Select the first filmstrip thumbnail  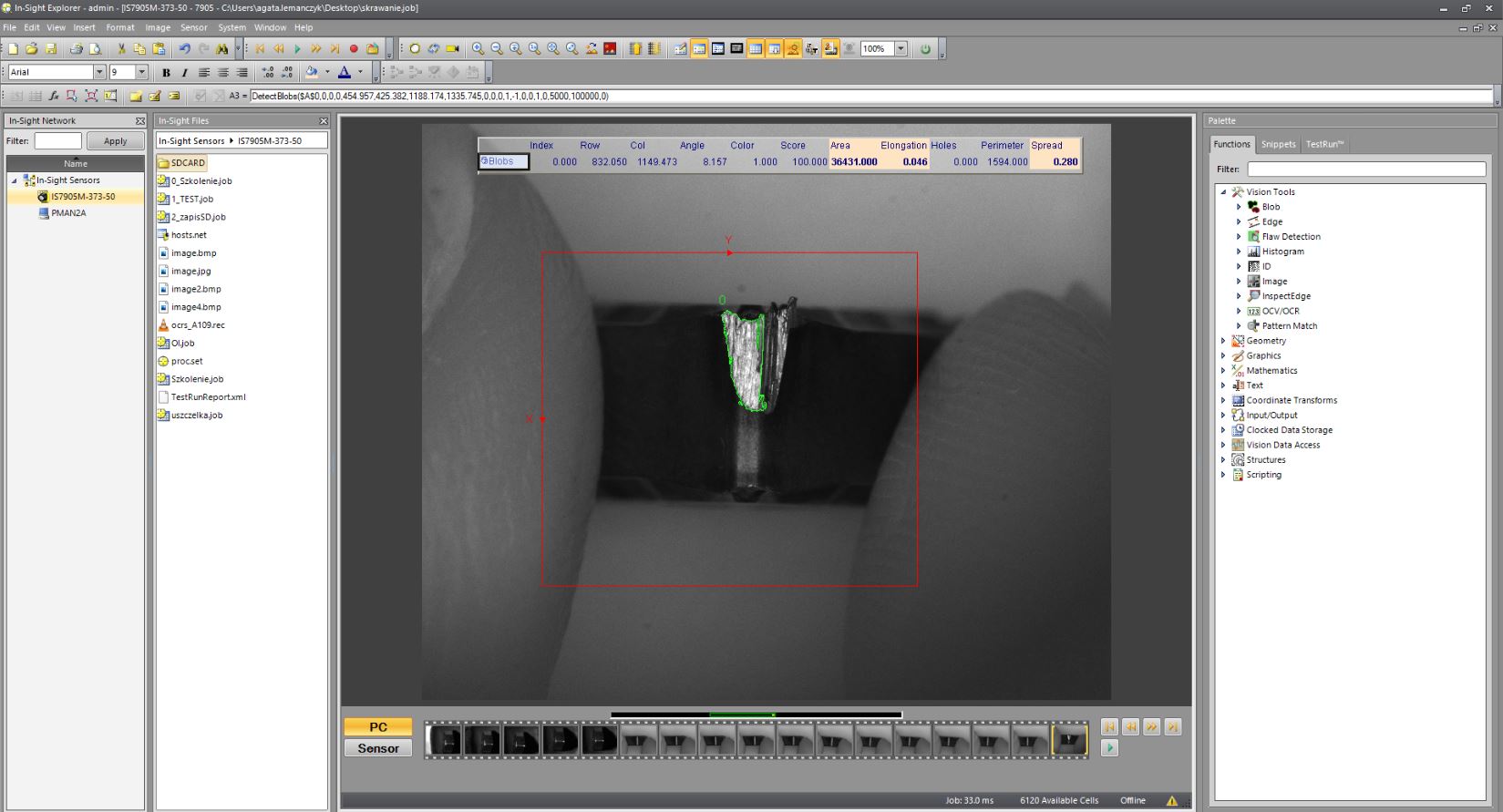(445, 740)
